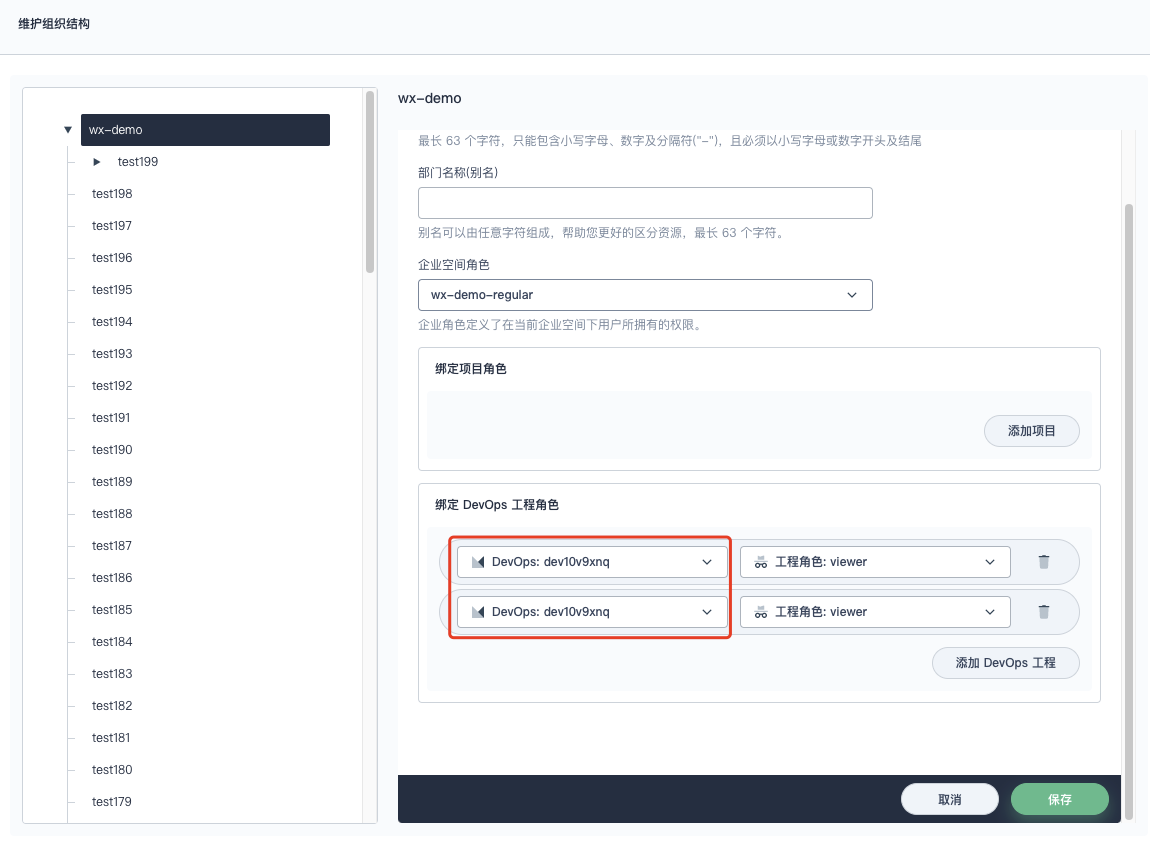Expand the test199 node in the tree
Image resolution: width=1150 pixels, height=852 pixels.
pyautogui.click(x=96, y=161)
